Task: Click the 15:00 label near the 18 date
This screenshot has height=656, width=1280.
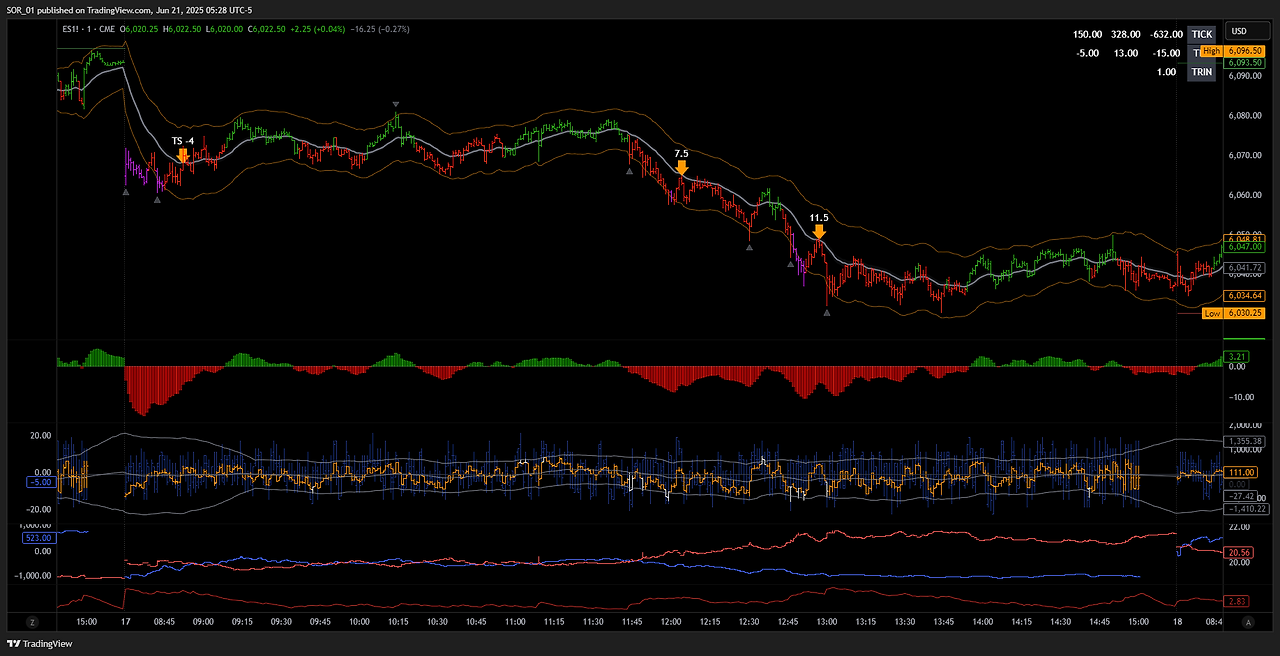Action: click(x=1139, y=621)
